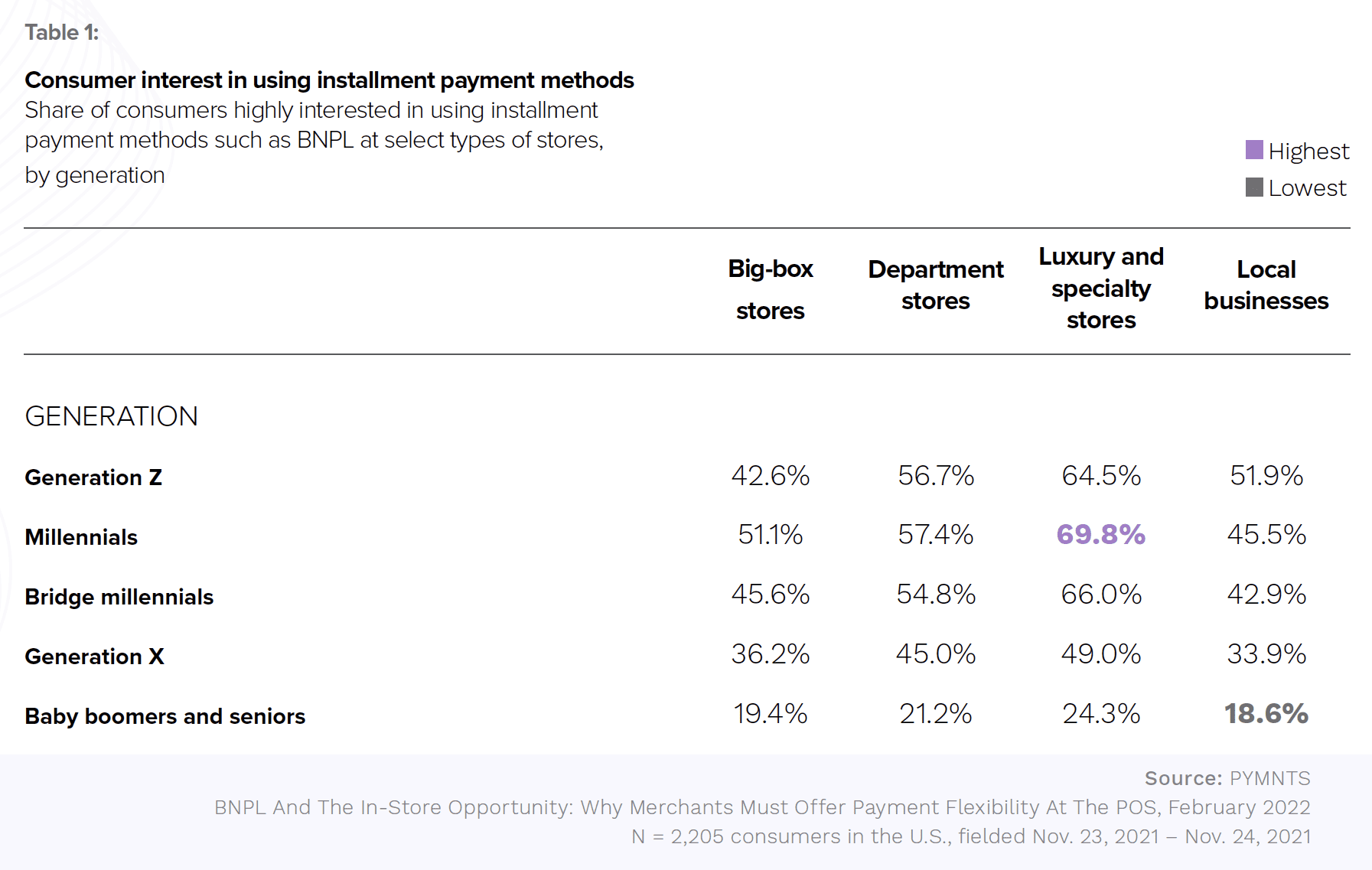The image size is (1372, 870).
Task: Select the Bridge millennials row label
Action: click(x=119, y=597)
